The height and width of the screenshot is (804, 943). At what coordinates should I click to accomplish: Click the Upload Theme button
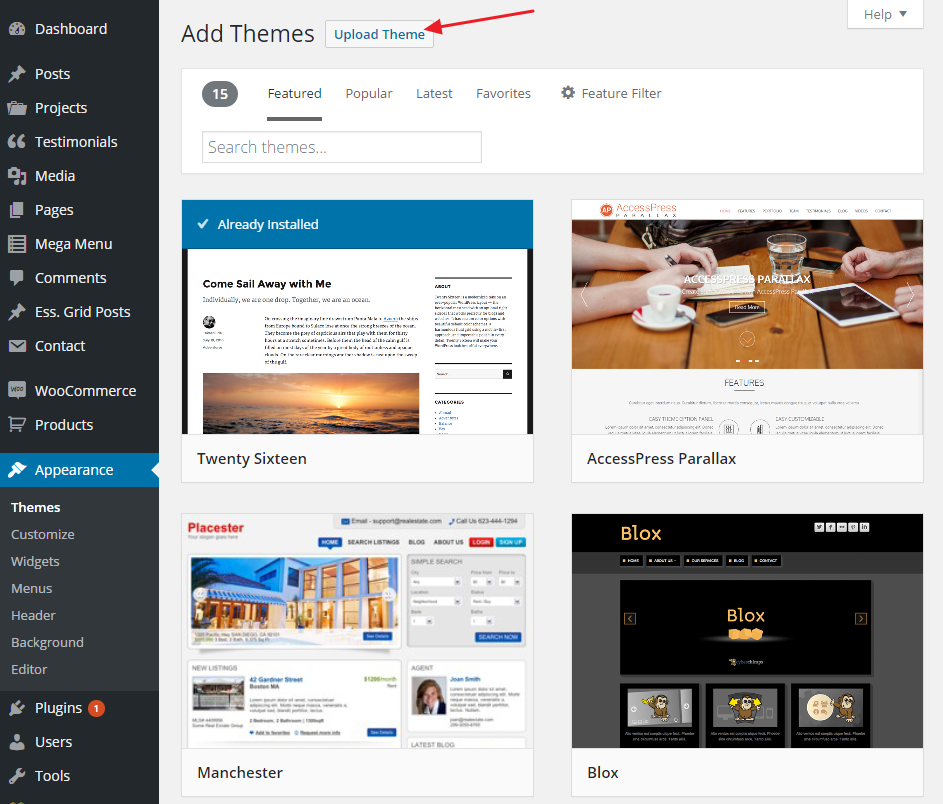(379, 34)
